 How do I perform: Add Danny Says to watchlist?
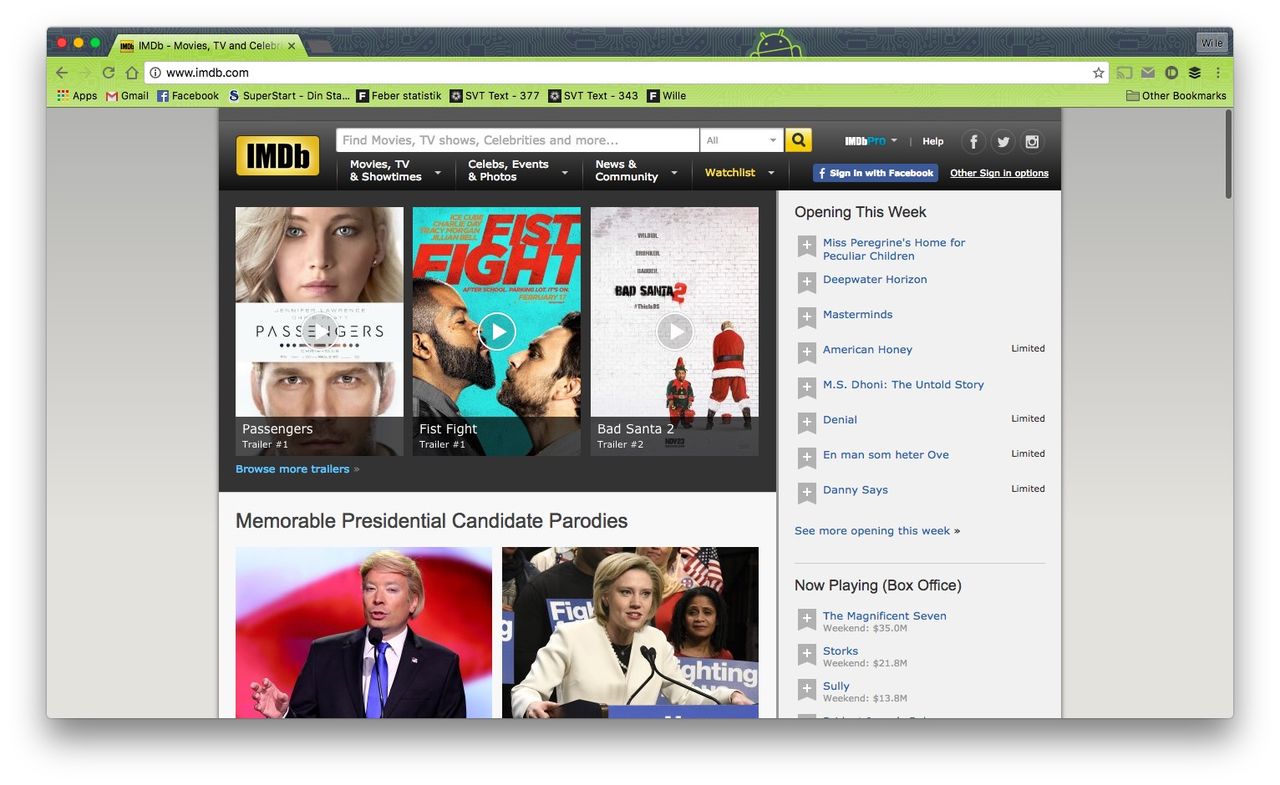(x=807, y=492)
